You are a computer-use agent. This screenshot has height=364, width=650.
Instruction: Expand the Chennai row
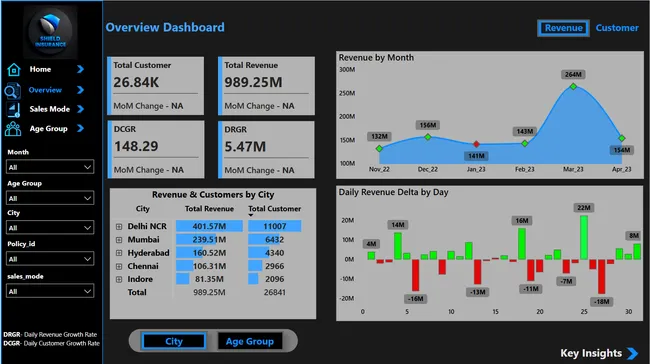[119, 266]
